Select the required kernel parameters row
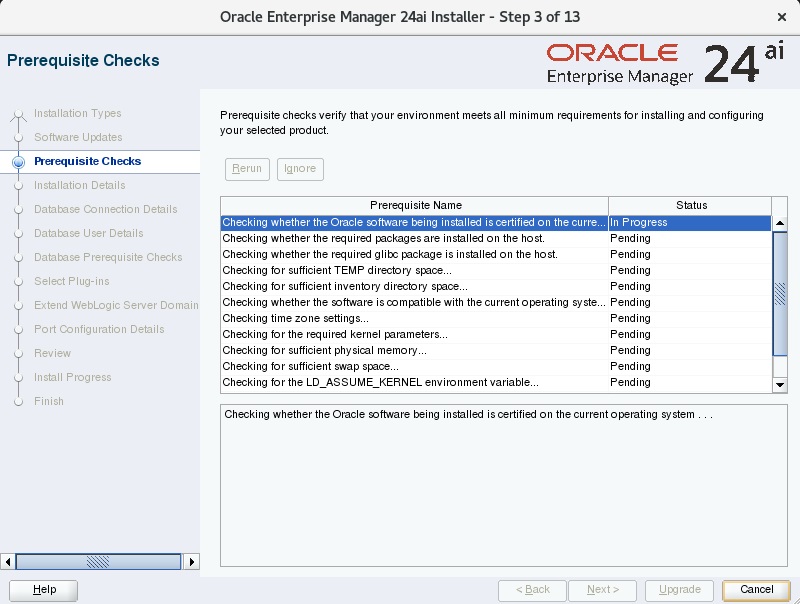This screenshot has width=800, height=604. pos(496,334)
